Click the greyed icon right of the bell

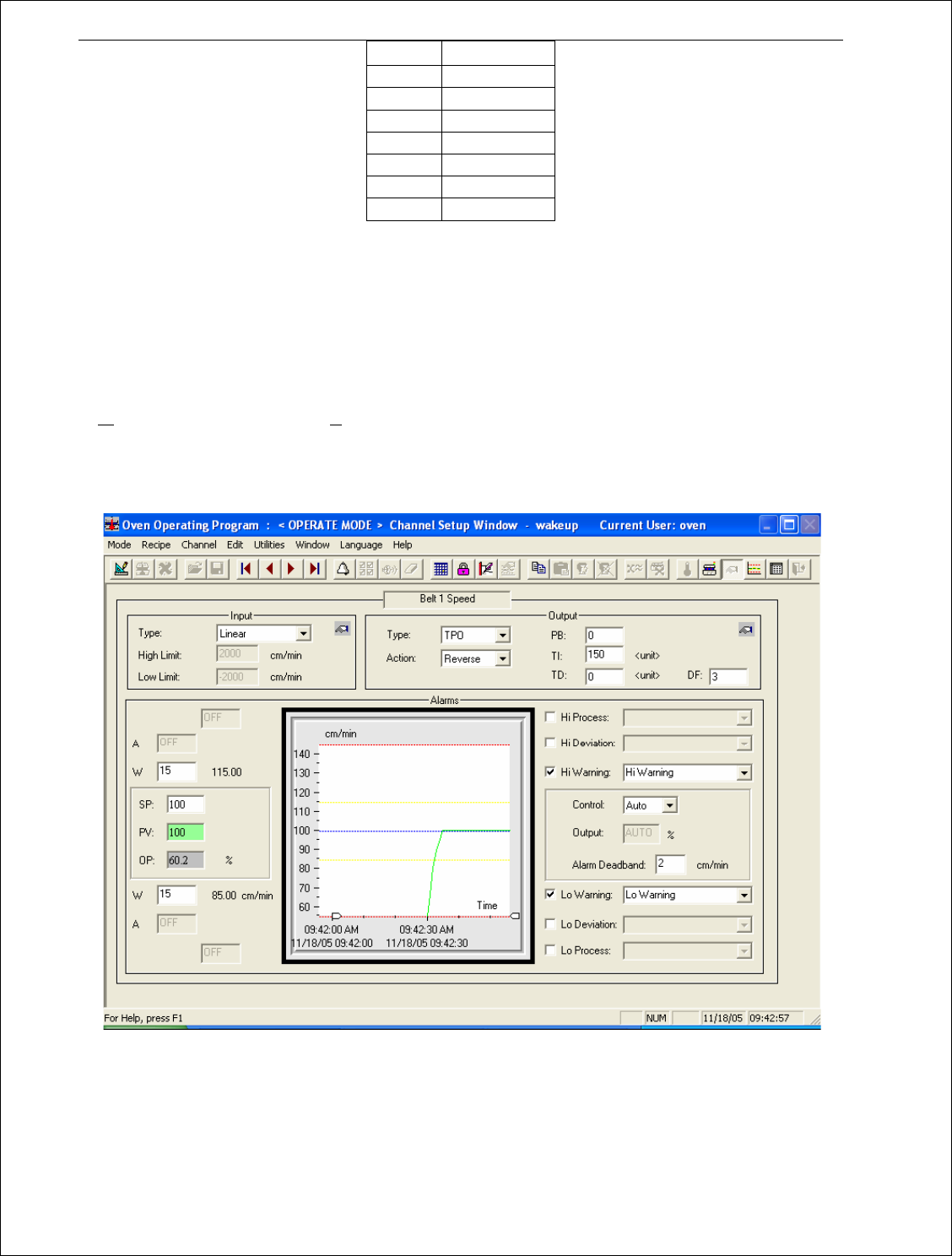click(x=366, y=569)
